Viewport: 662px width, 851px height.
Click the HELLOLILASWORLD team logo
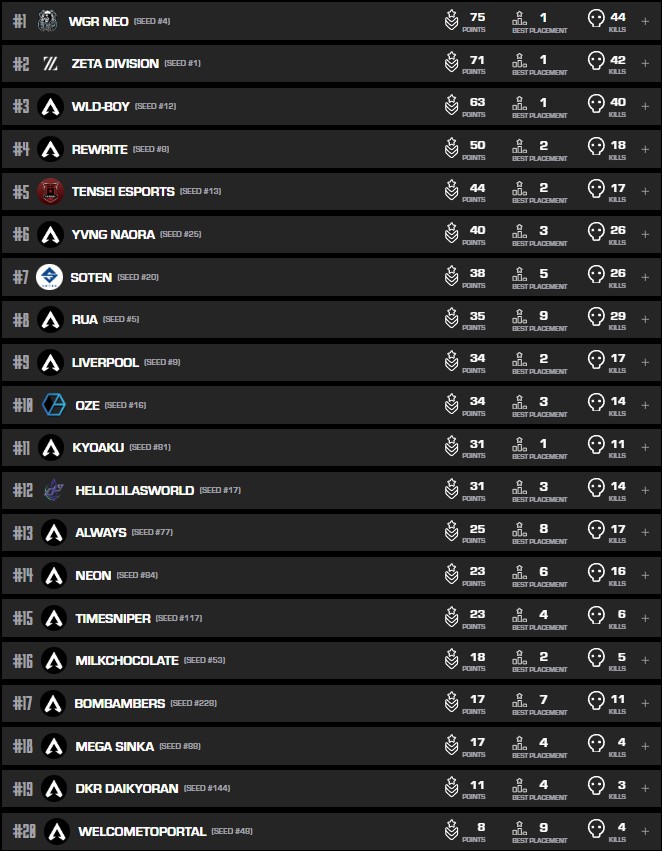(x=54, y=490)
